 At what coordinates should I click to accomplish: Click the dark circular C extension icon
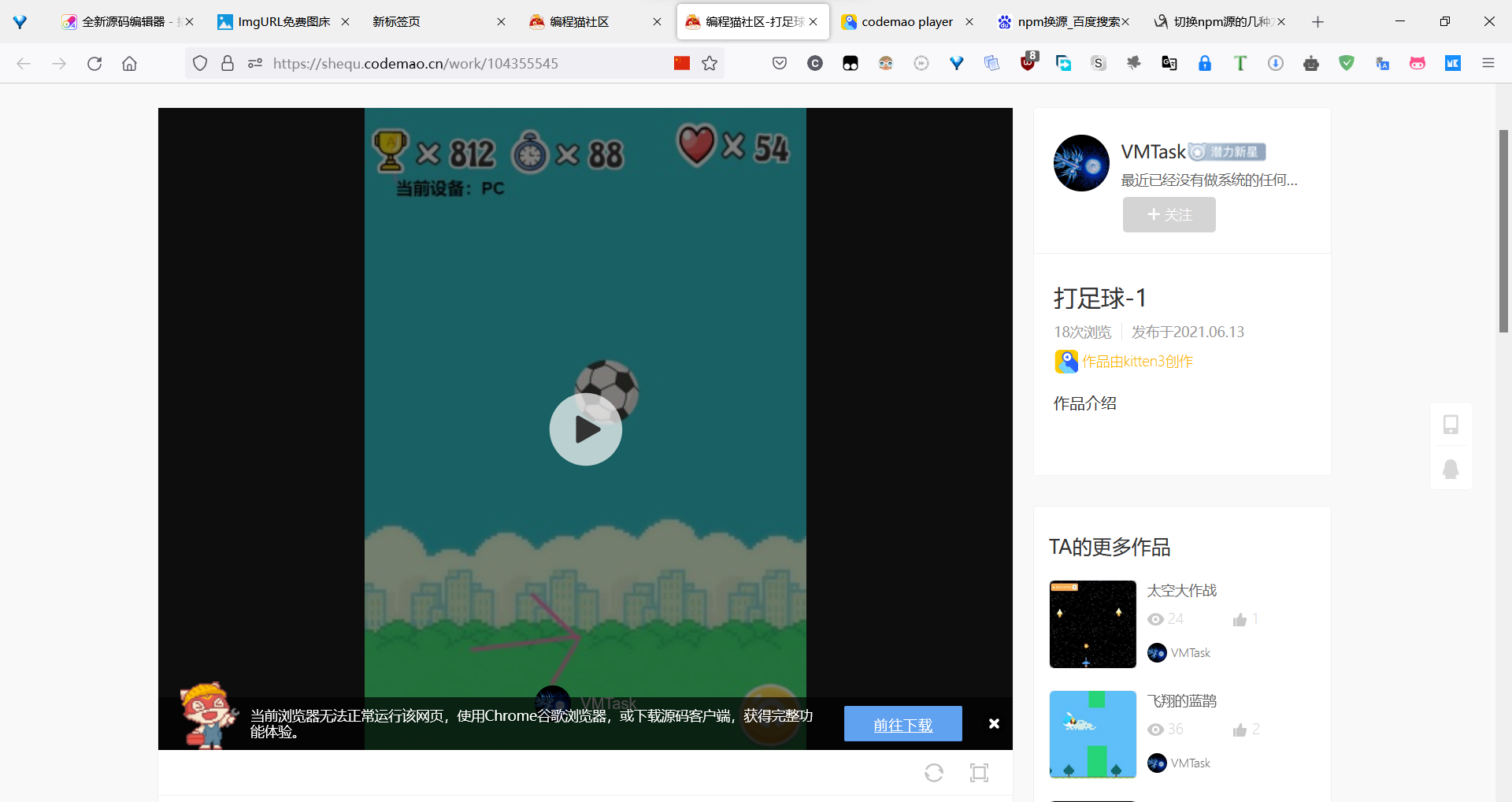(815, 63)
